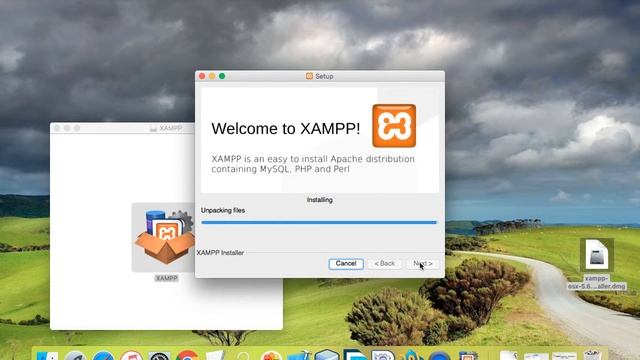The width and height of the screenshot is (640, 360).
Task: Click the XAMPP disk window title
Action: click(171, 128)
